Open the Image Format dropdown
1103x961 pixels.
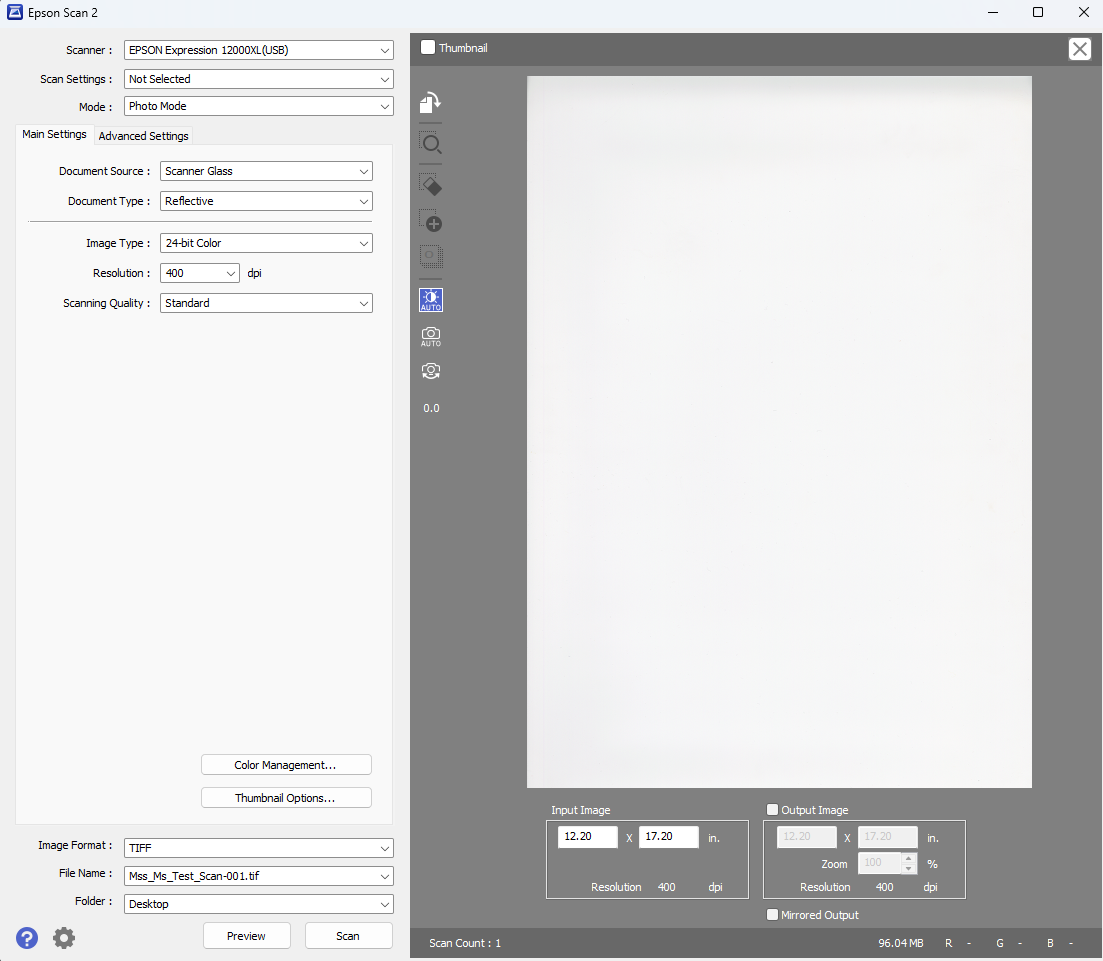pyautogui.click(x=258, y=847)
